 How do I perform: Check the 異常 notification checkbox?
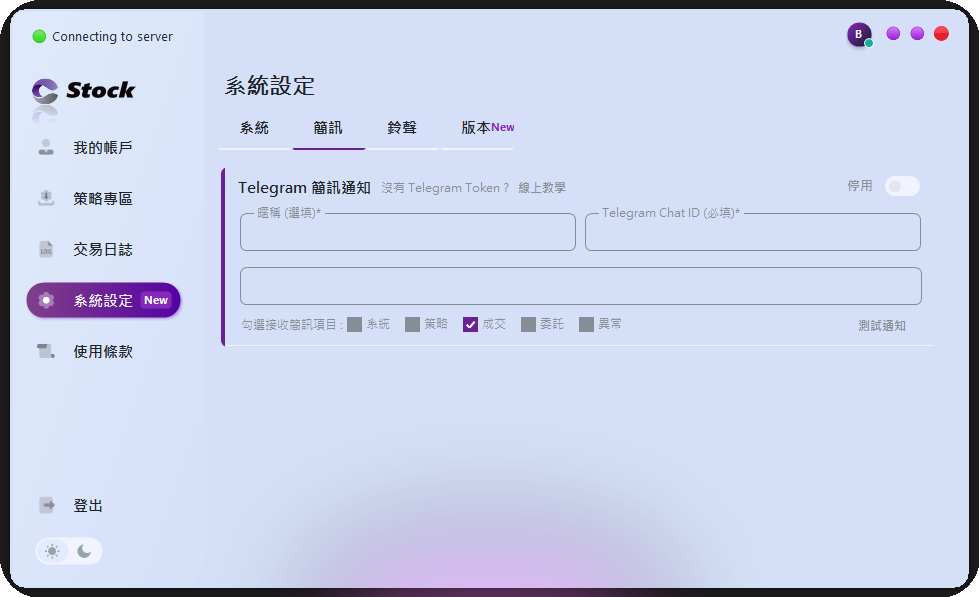[x=586, y=324]
